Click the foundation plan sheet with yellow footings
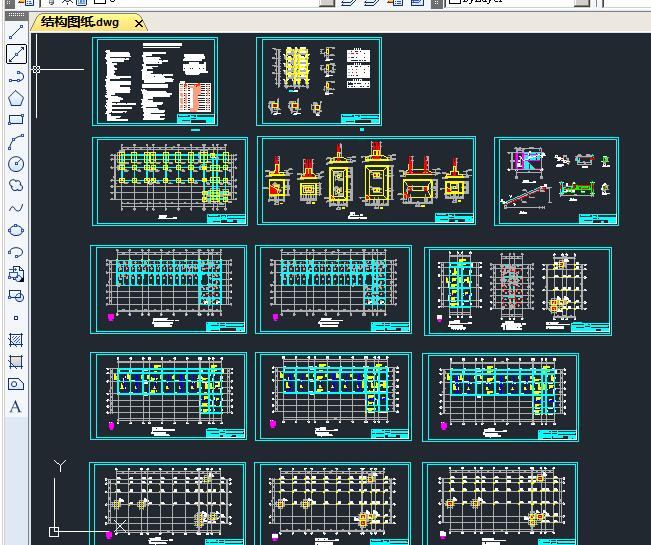 (x=170, y=181)
